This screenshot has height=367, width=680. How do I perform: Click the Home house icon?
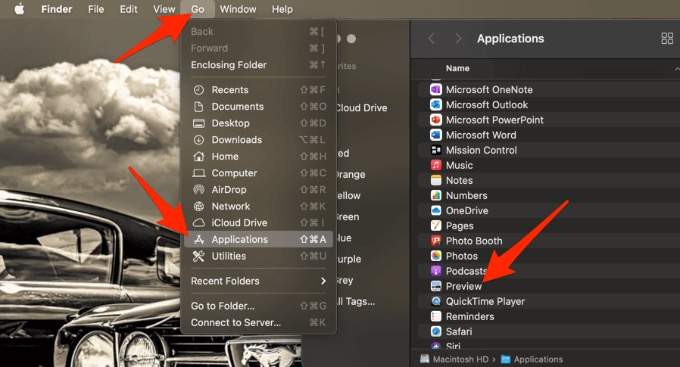(199, 156)
